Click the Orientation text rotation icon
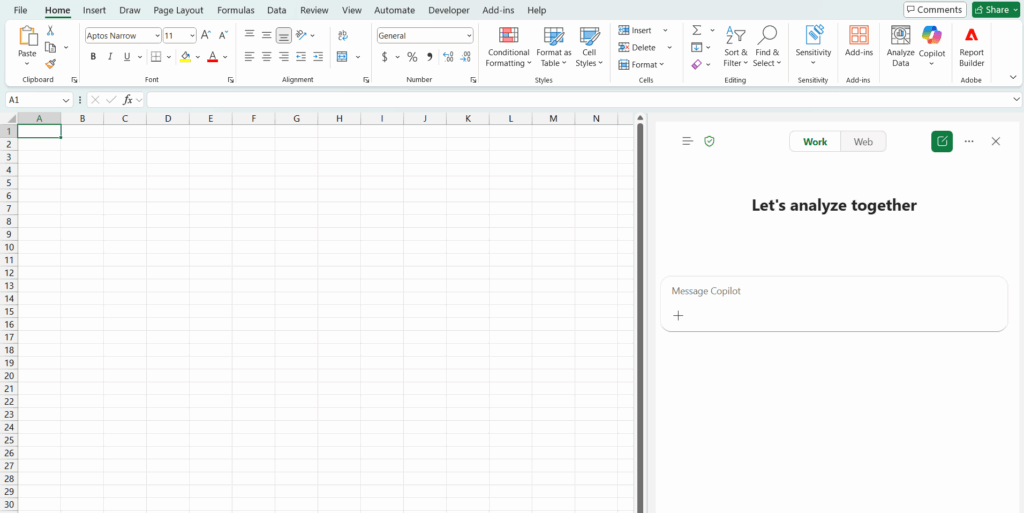 point(300,35)
